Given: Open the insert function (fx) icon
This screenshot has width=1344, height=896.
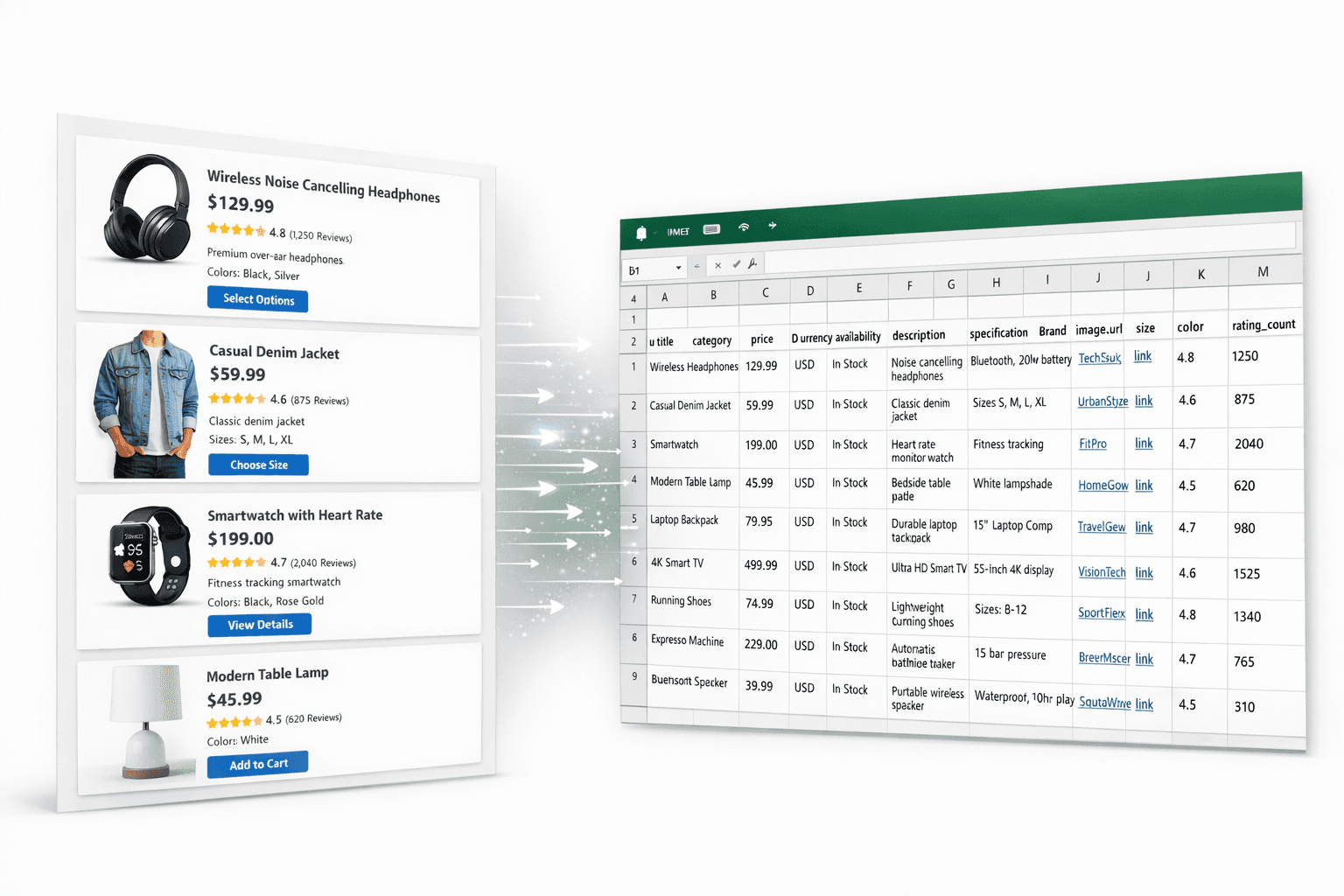Looking at the screenshot, I should [x=752, y=262].
